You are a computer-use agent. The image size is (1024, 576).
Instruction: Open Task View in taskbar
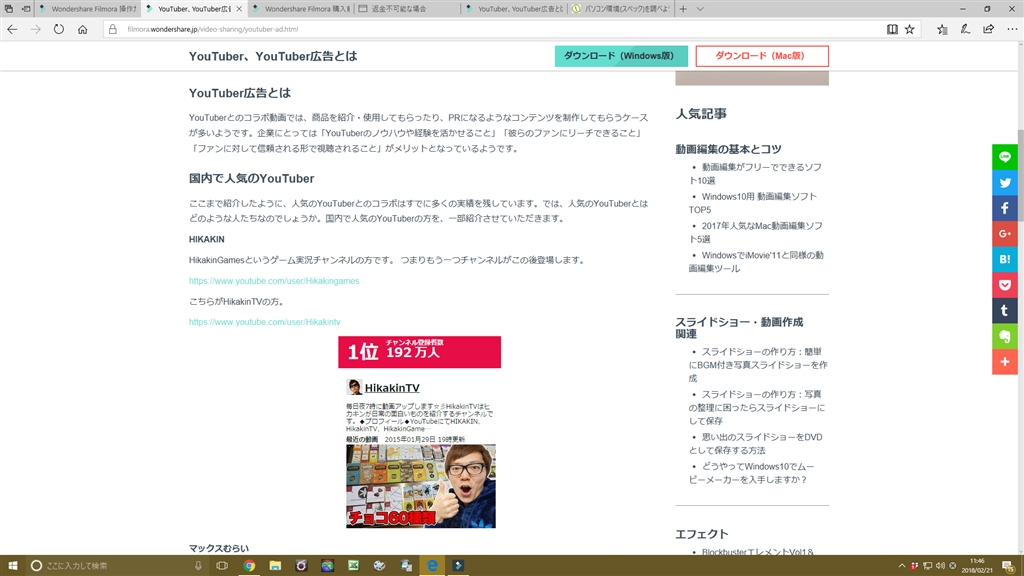(222, 566)
